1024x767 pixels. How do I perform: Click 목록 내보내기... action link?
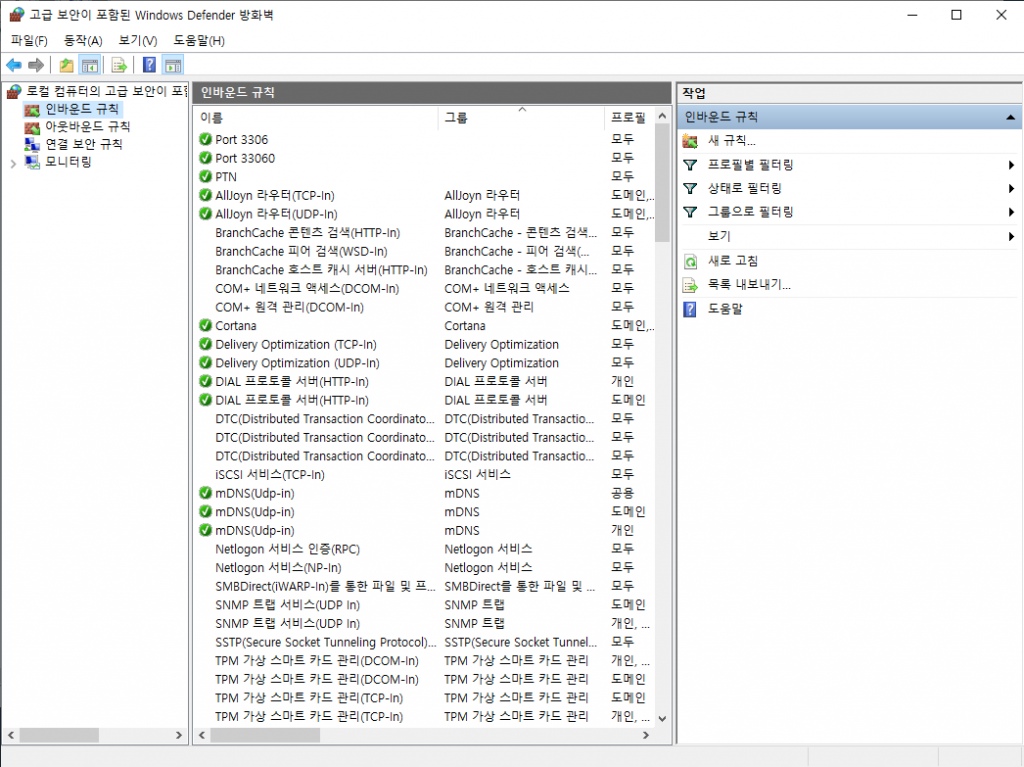click(749, 285)
